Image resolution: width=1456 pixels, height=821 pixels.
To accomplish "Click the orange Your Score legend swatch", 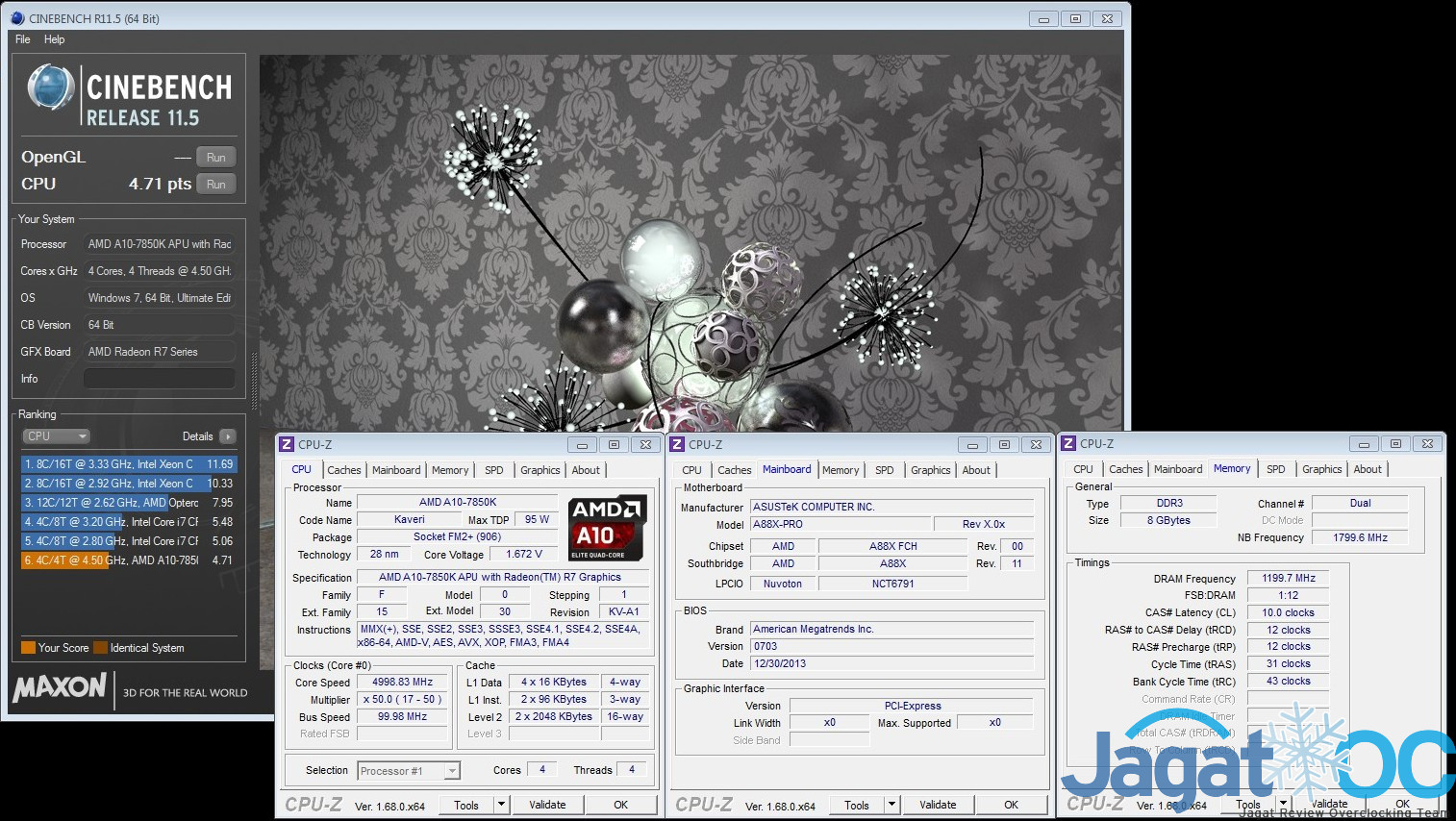I will [x=28, y=648].
